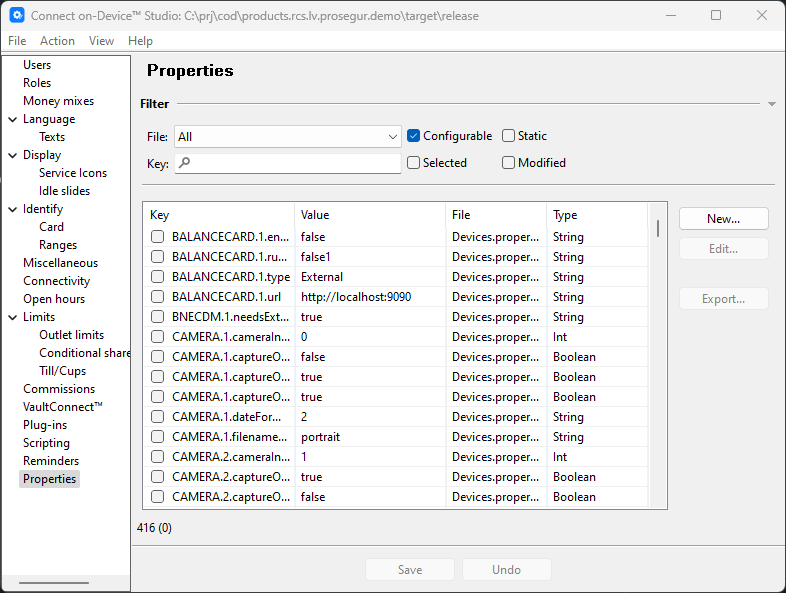The height and width of the screenshot is (593, 786).
Task: Check the BNECDM.1.needsExt... row checkbox
Action: coord(157,317)
